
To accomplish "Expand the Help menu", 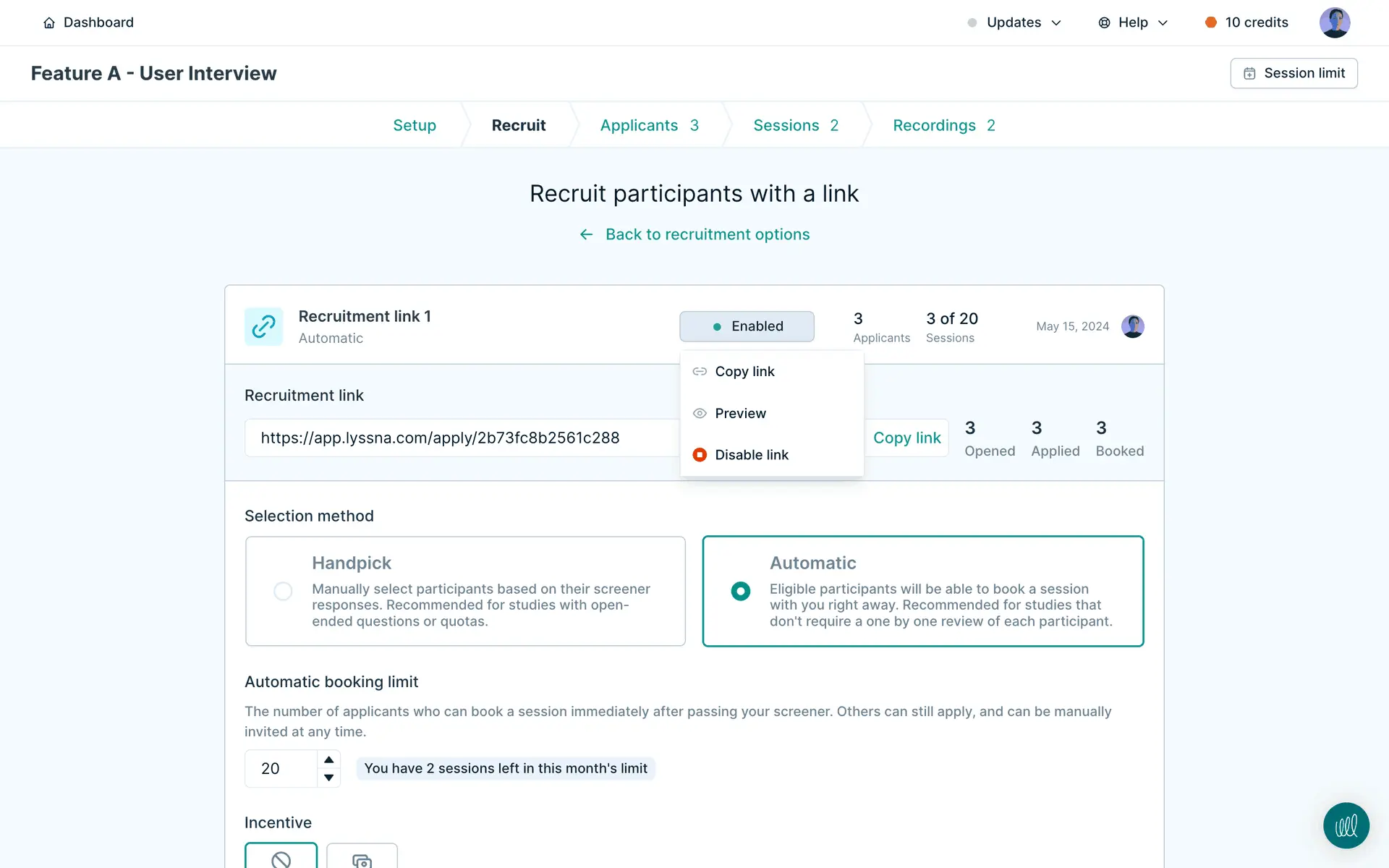I will tap(1133, 22).
